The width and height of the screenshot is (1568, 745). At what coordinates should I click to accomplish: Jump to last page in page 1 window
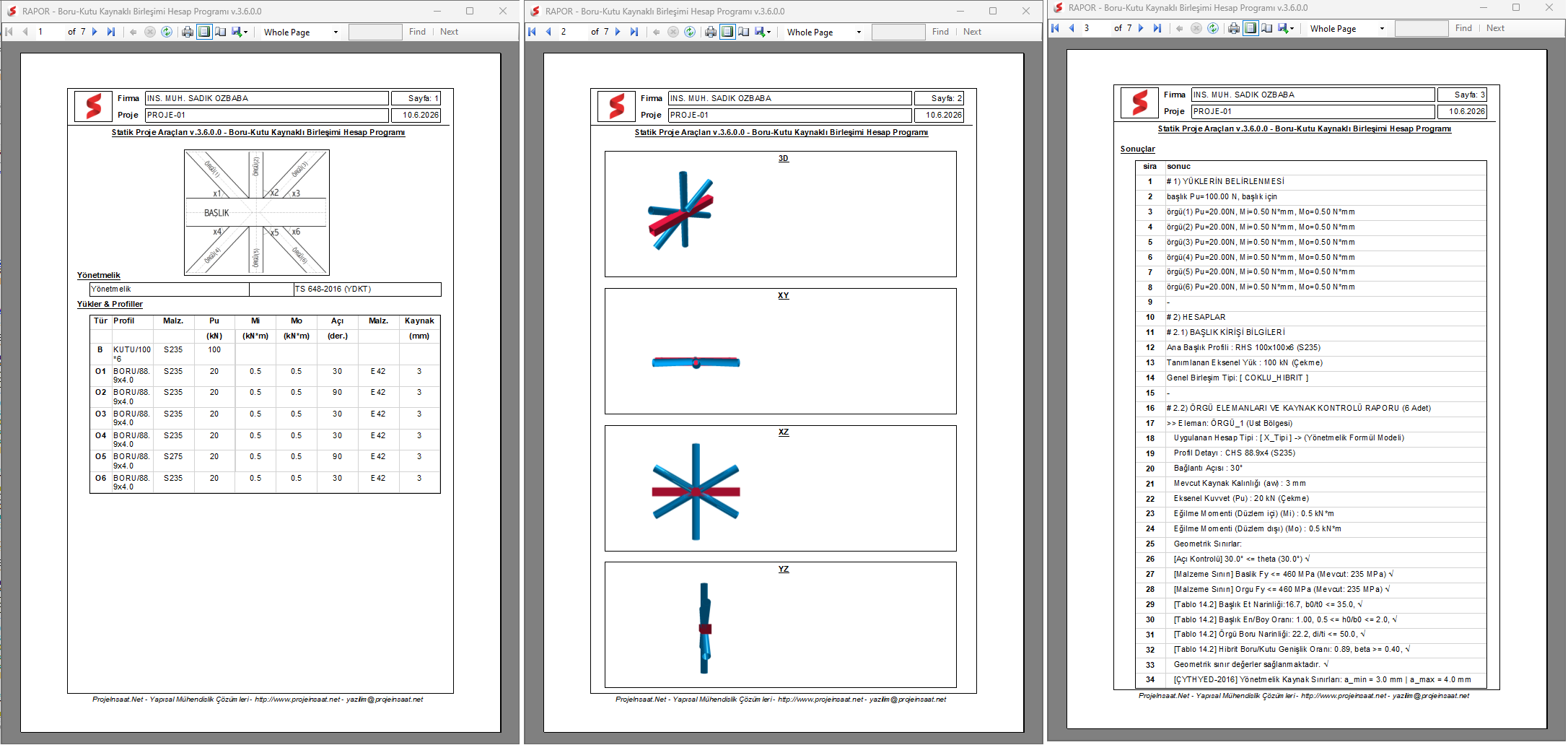pos(111,32)
